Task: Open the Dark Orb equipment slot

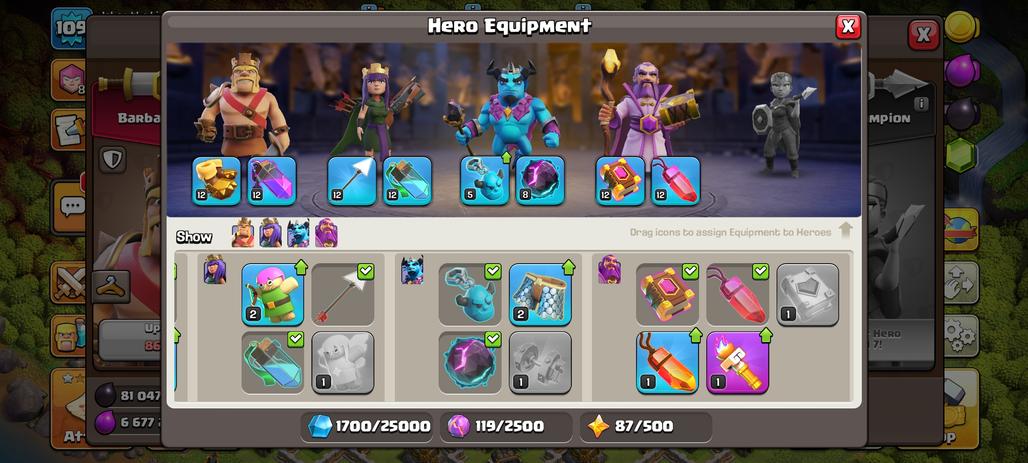Action: pyautogui.click(x=540, y=181)
